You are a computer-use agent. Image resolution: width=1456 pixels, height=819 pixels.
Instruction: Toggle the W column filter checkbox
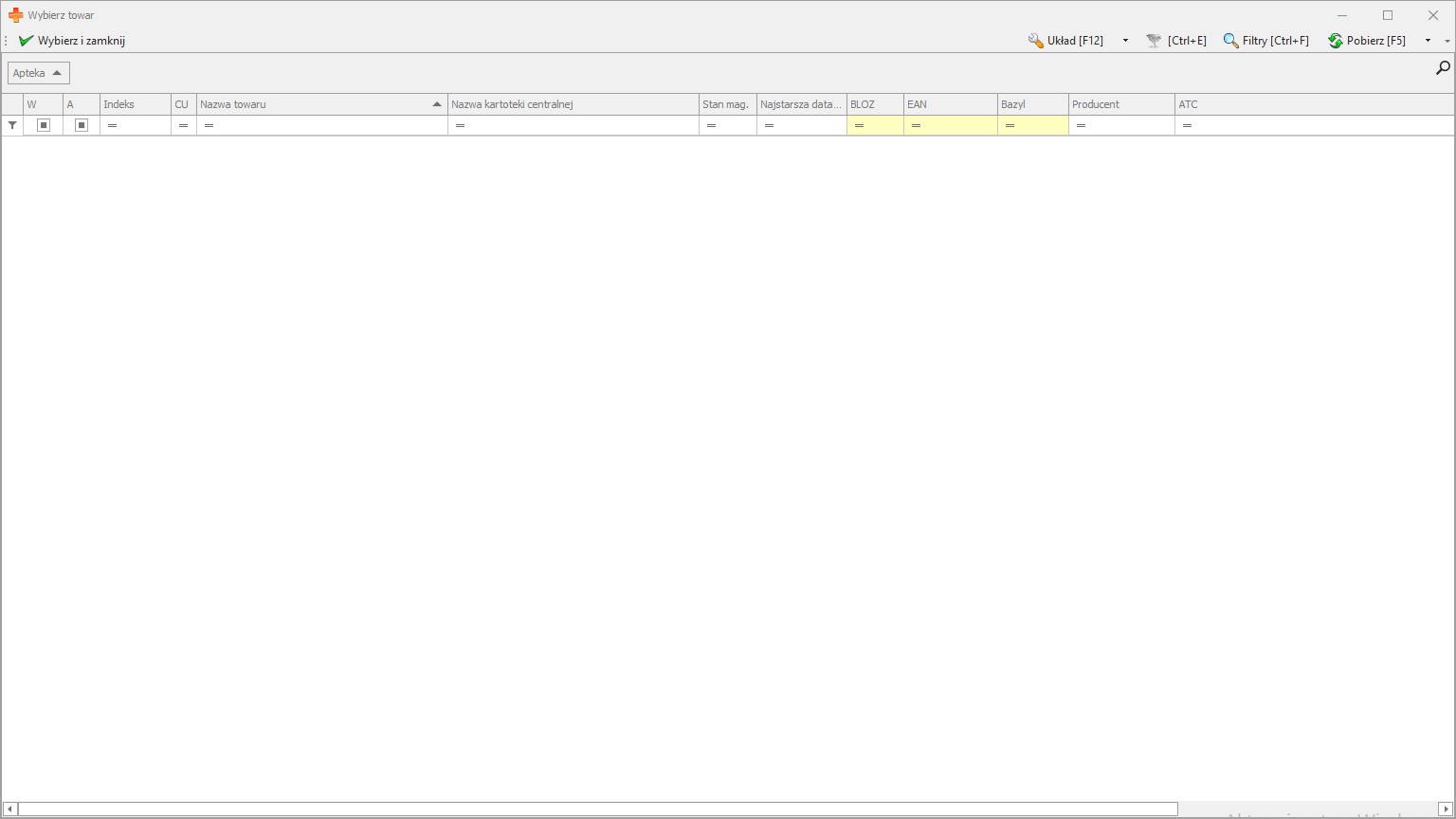click(x=44, y=125)
